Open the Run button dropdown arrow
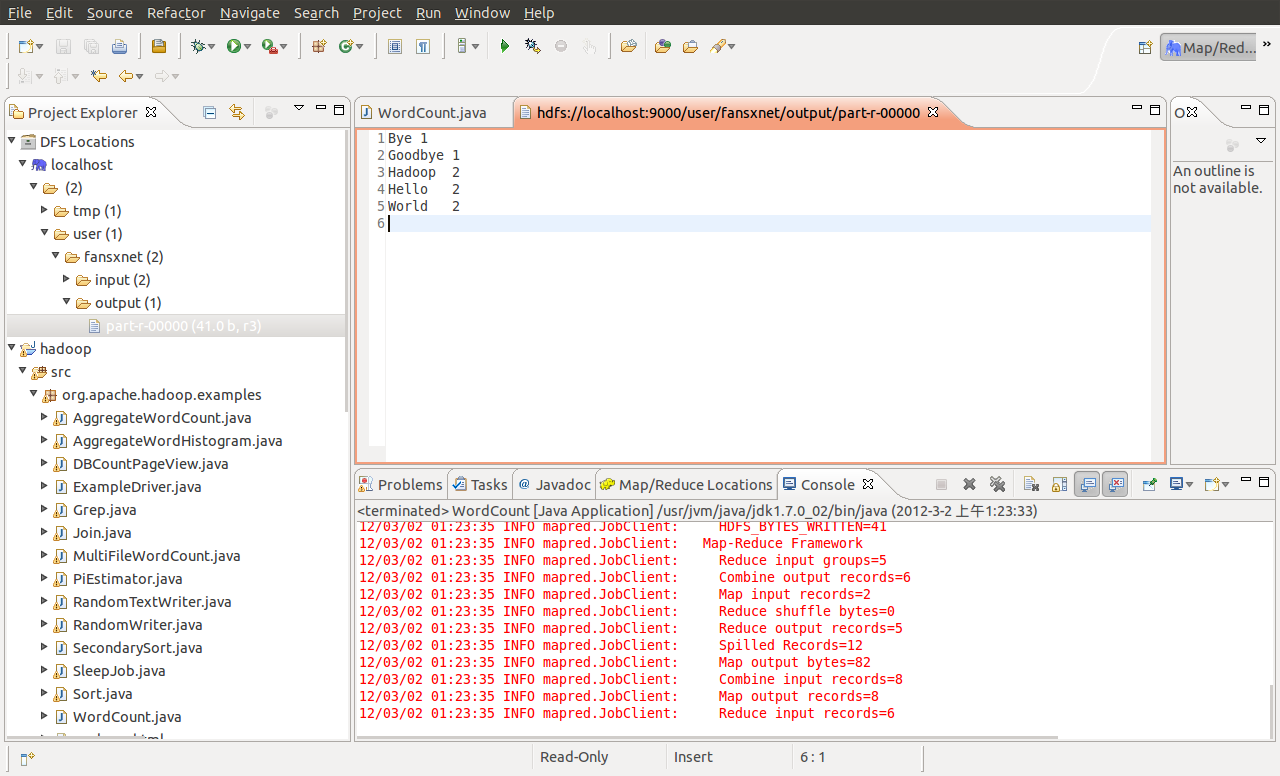 click(247, 47)
